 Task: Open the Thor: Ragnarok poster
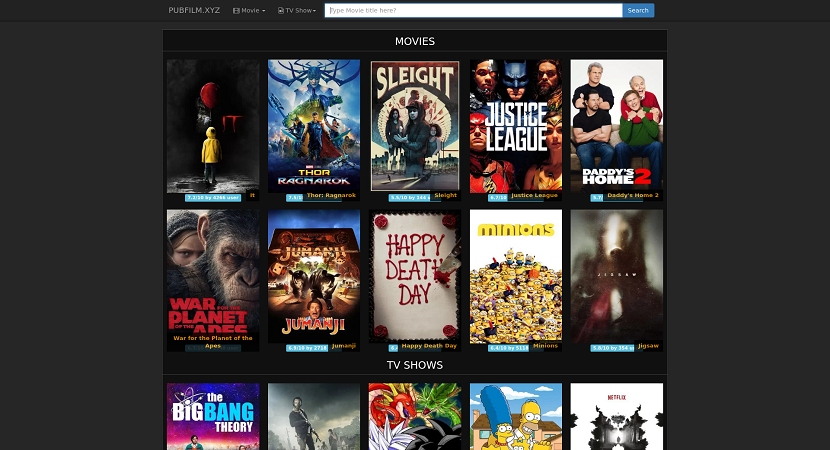(x=314, y=126)
